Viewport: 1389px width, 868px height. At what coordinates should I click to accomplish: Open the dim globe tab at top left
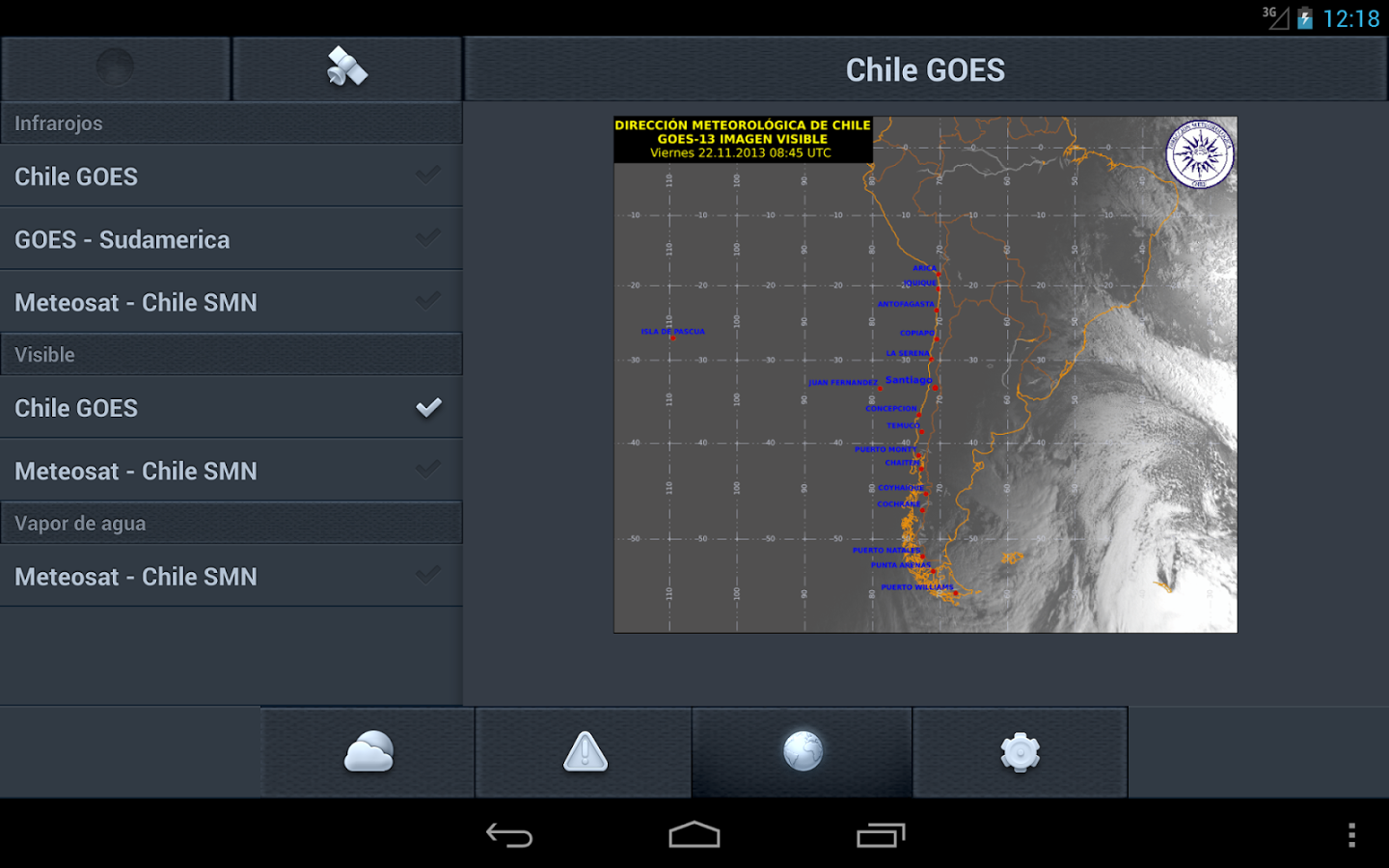click(116, 68)
